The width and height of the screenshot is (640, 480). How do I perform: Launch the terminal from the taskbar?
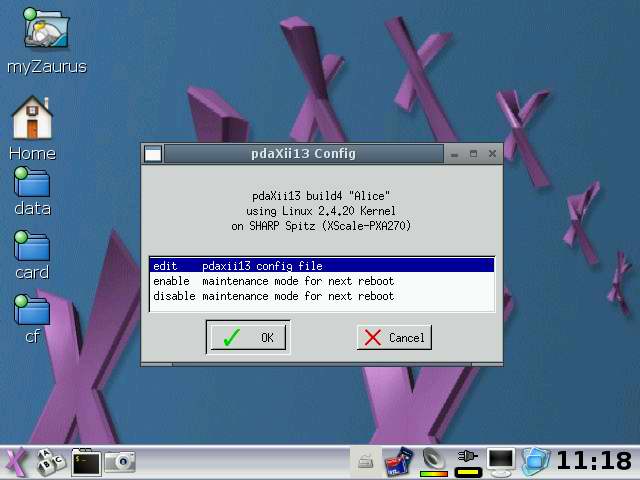(86, 461)
